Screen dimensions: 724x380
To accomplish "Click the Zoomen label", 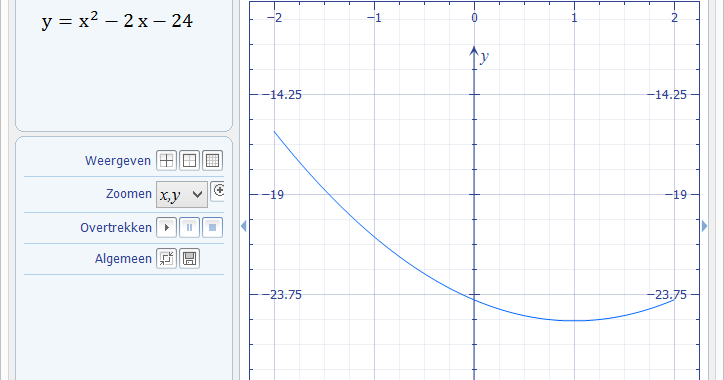I will pos(129,194).
